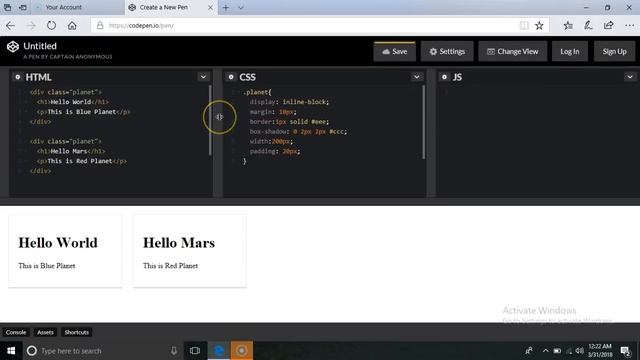Click the Log In button

coord(570,51)
